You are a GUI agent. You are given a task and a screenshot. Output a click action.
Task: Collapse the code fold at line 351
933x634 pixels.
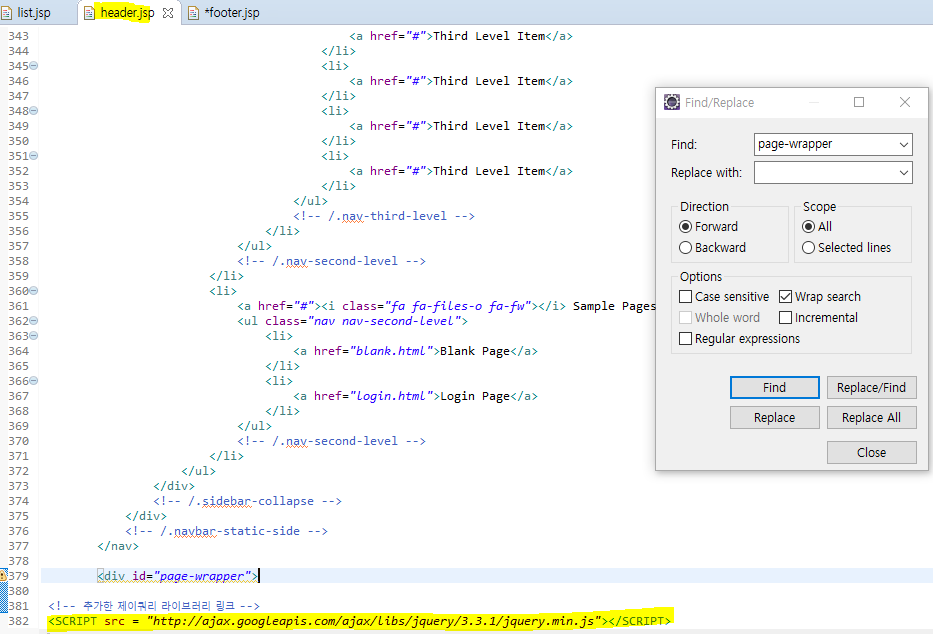point(34,156)
